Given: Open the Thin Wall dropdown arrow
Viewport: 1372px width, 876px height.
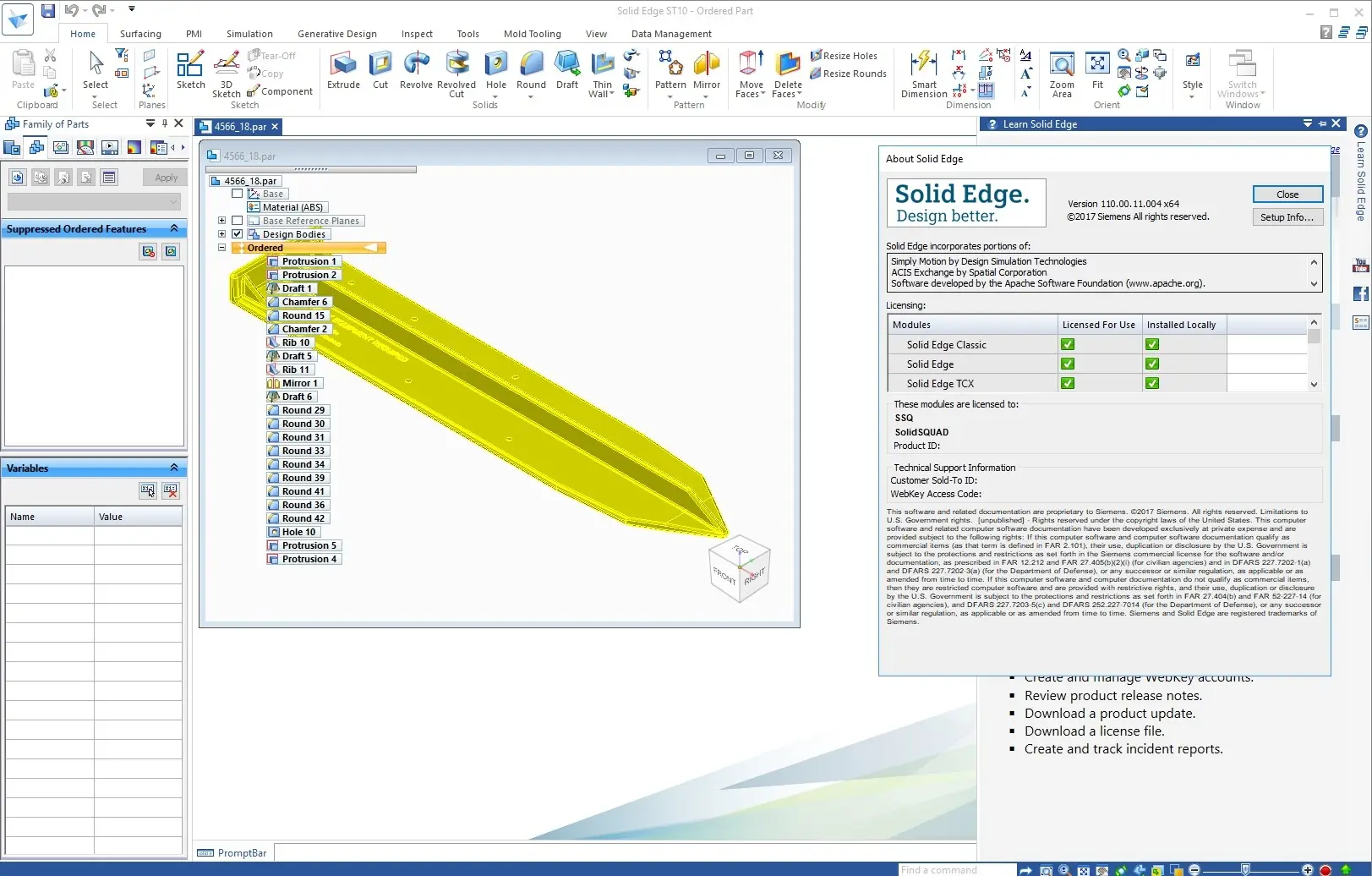Looking at the screenshot, I should click(x=611, y=94).
